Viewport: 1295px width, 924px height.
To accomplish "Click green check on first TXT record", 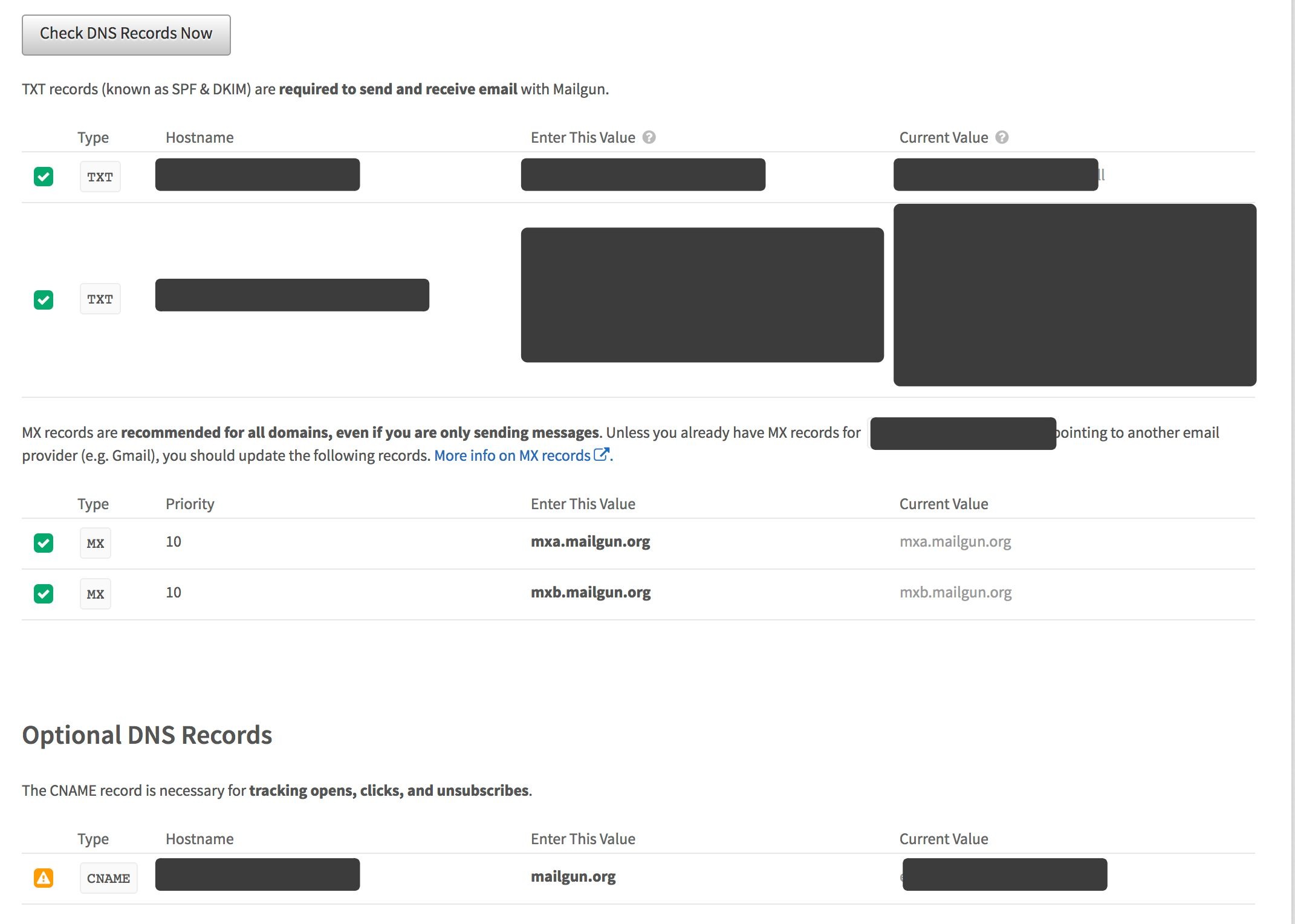I will pos(44,177).
